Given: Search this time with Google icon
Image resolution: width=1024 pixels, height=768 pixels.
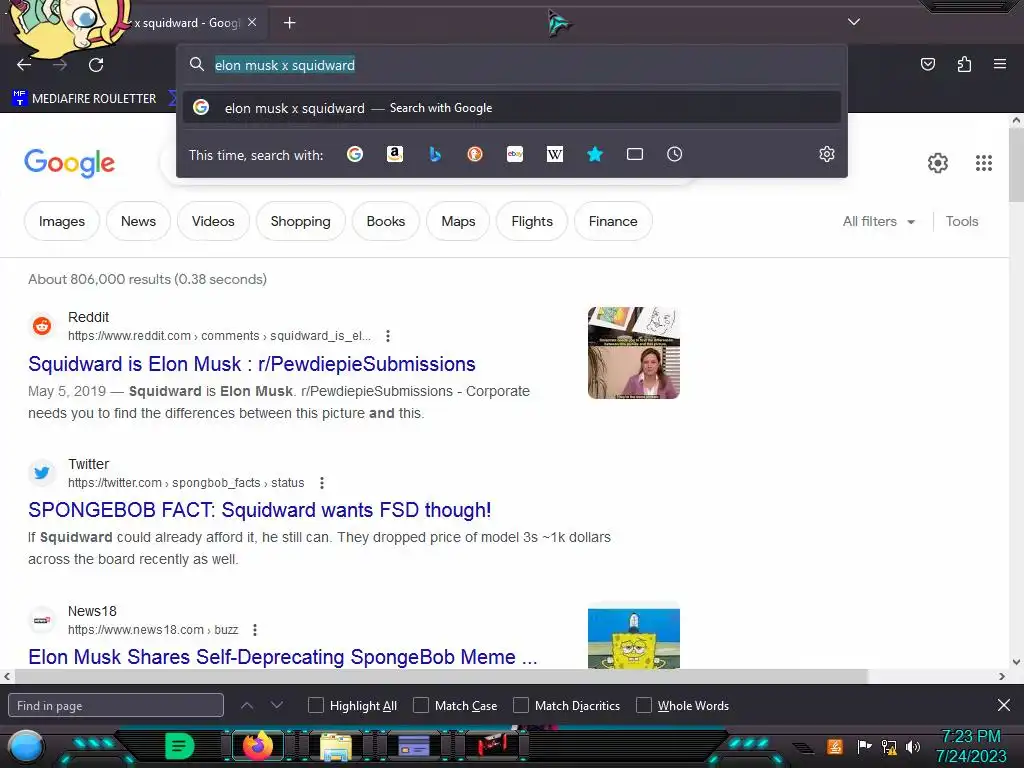Looking at the screenshot, I should click(x=355, y=154).
